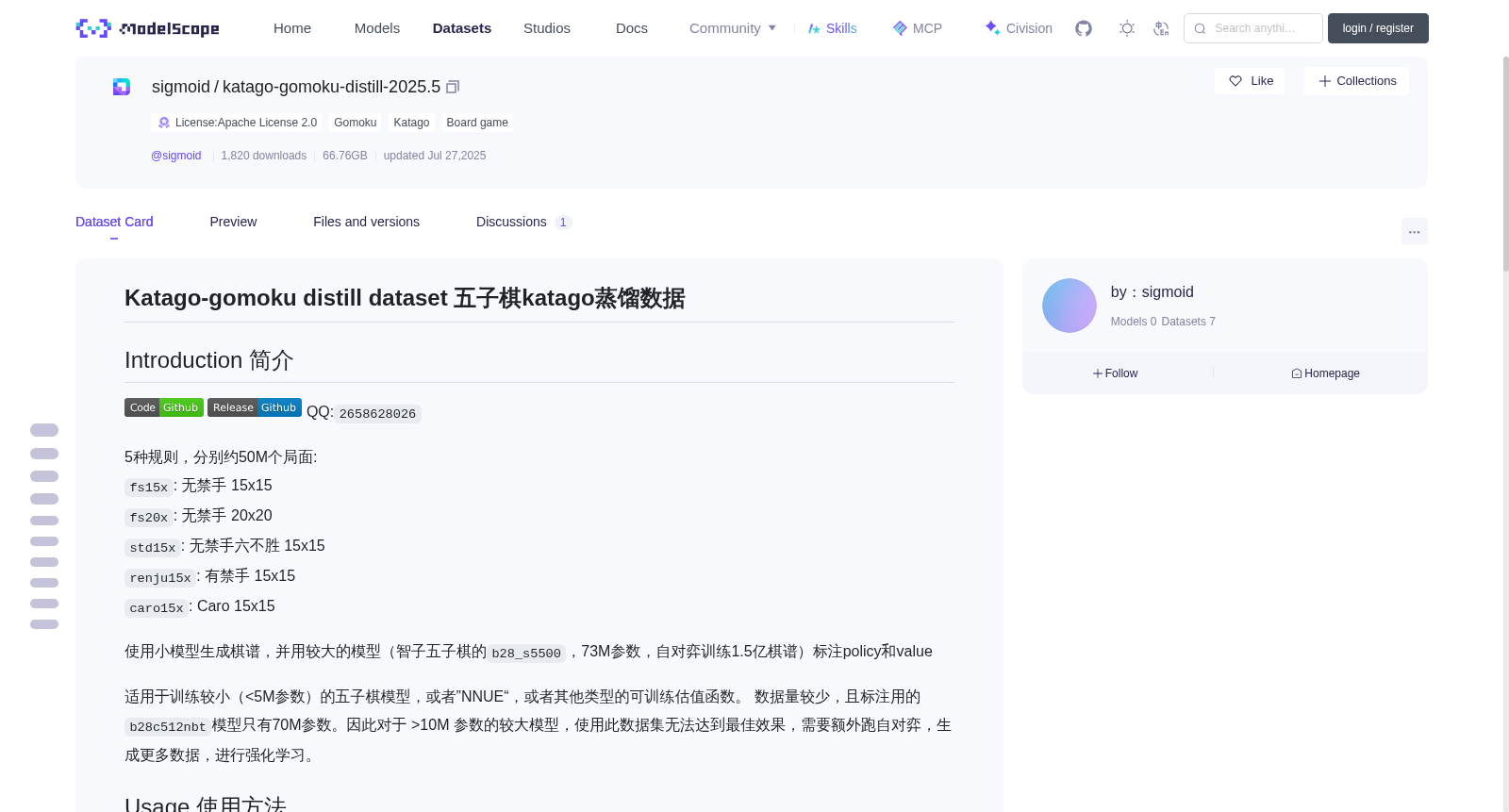
Task: Click the Datasets 7 count
Action: (x=1188, y=322)
